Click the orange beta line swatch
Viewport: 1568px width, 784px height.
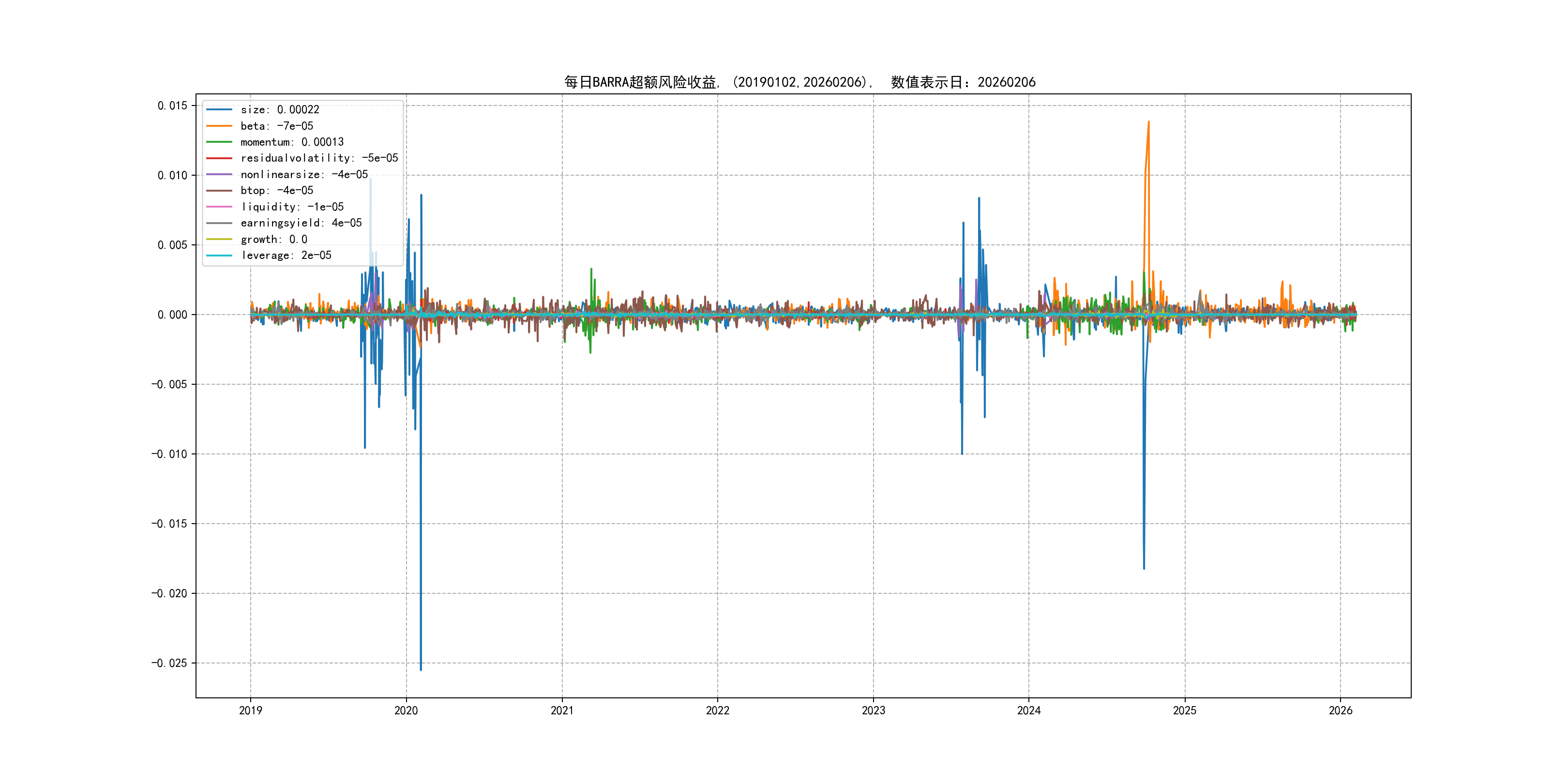point(219,126)
